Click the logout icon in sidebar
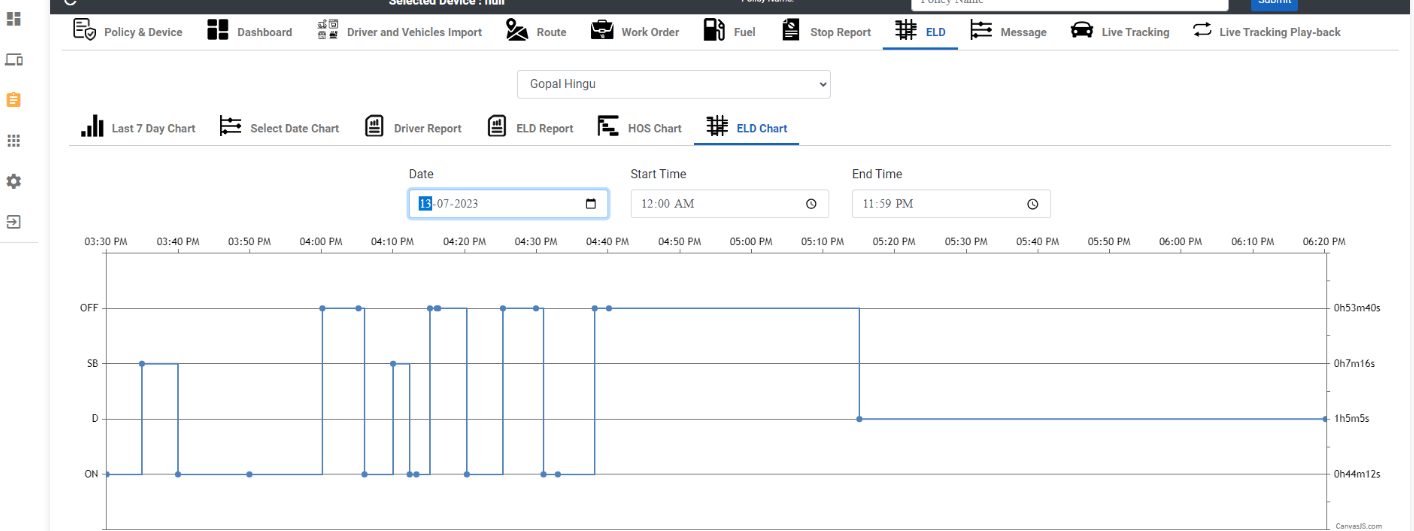Screen dimensions: 1414x531 tap(14, 221)
